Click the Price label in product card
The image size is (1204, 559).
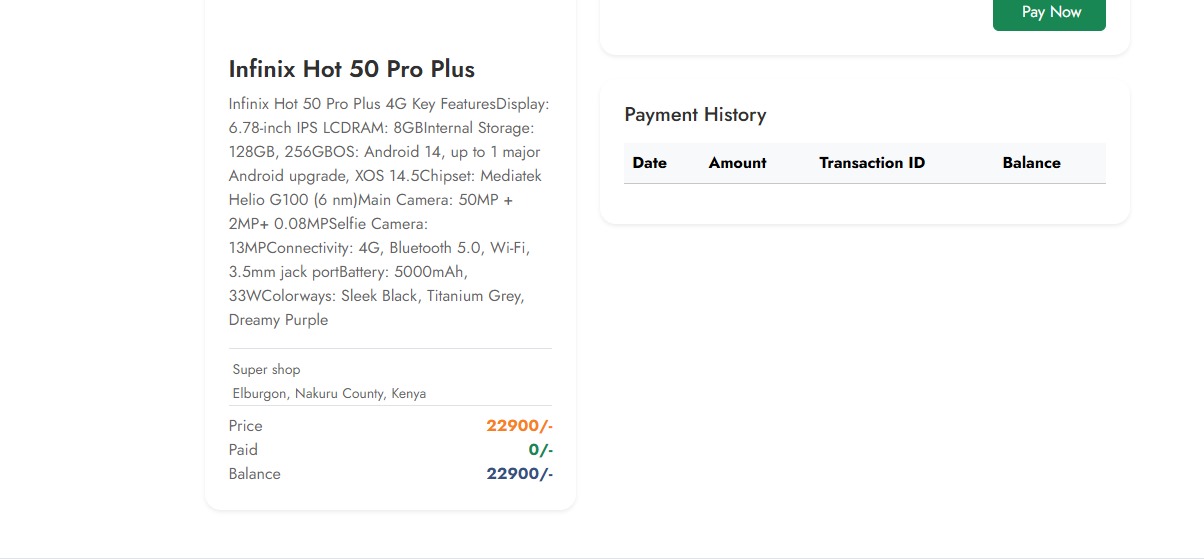[x=245, y=426]
